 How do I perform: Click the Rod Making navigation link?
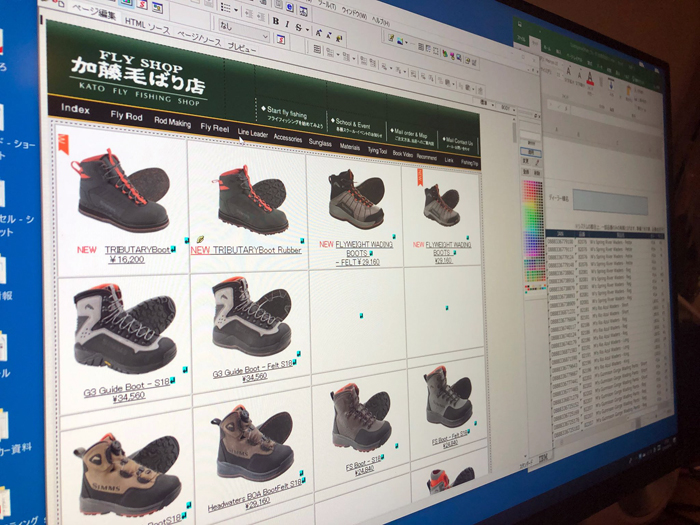pyautogui.click(x=172, y=122)
